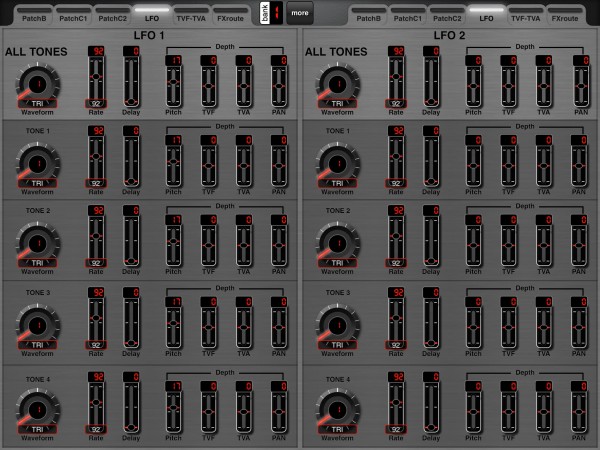This screenshot has width=600, height=450.
Task: Adjust LFO 1 Tone 3 TVA depth slider
Action: pos(244,328)
